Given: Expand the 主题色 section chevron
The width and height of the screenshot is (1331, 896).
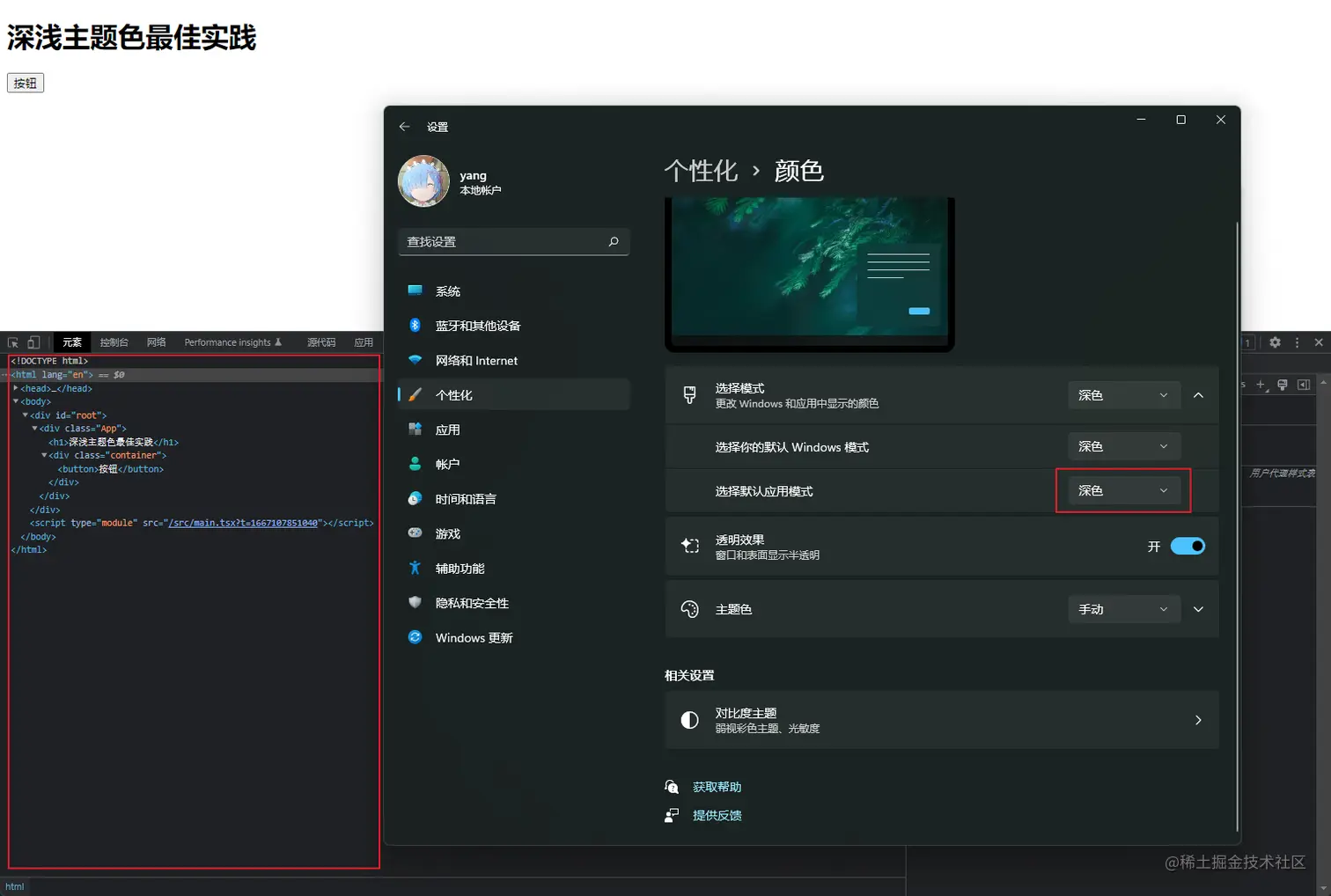Looking at the screenshot, I should (x=1198, y=609).
